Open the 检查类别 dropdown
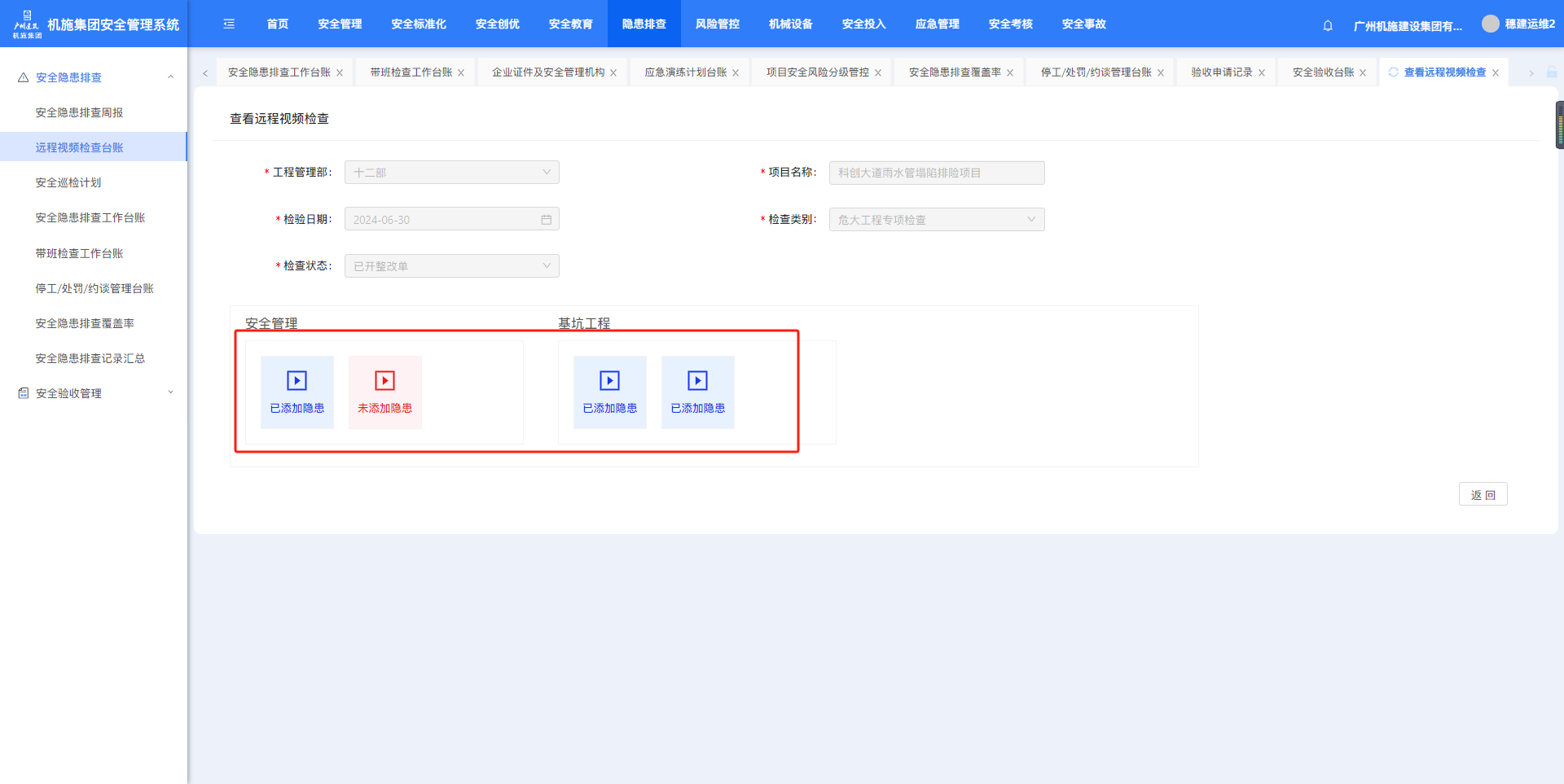This screenshot has height=784, width=1564. click(936, 220)
